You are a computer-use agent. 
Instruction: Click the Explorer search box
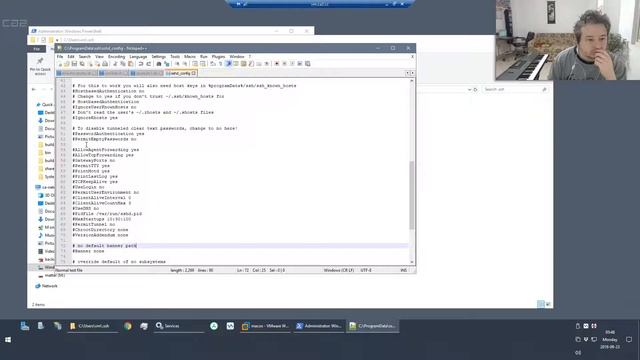click(515, 89)
